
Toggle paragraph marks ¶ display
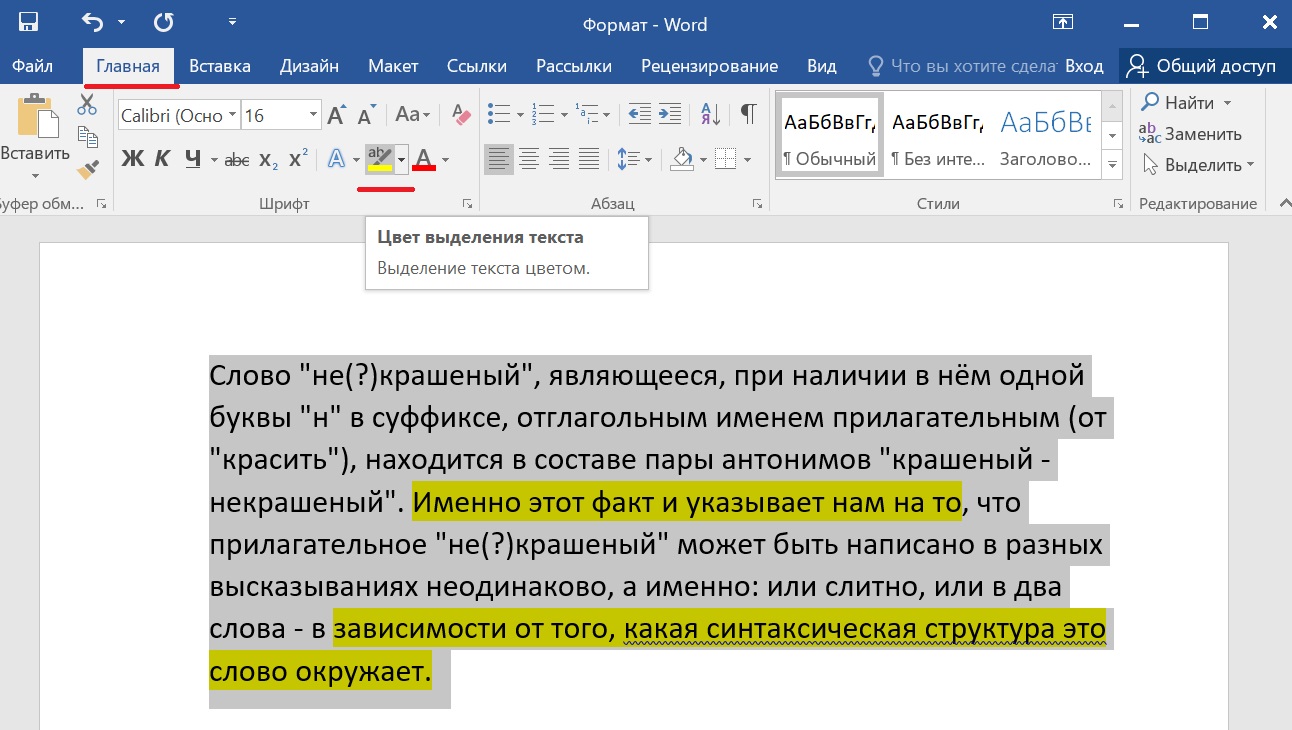point(748,115)
